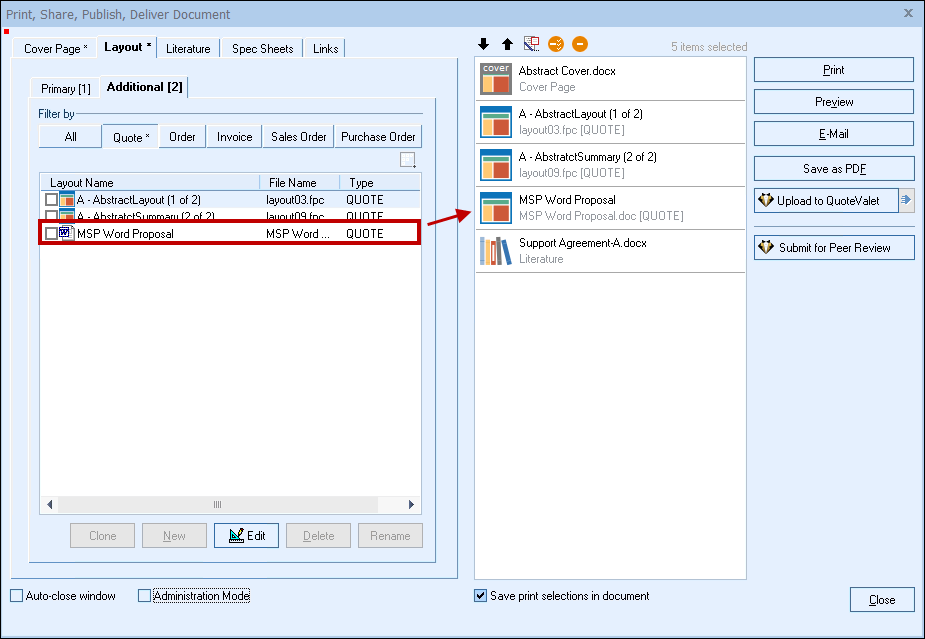Open the Upload to QuoteValet arrow dropdown

point(906,200)
